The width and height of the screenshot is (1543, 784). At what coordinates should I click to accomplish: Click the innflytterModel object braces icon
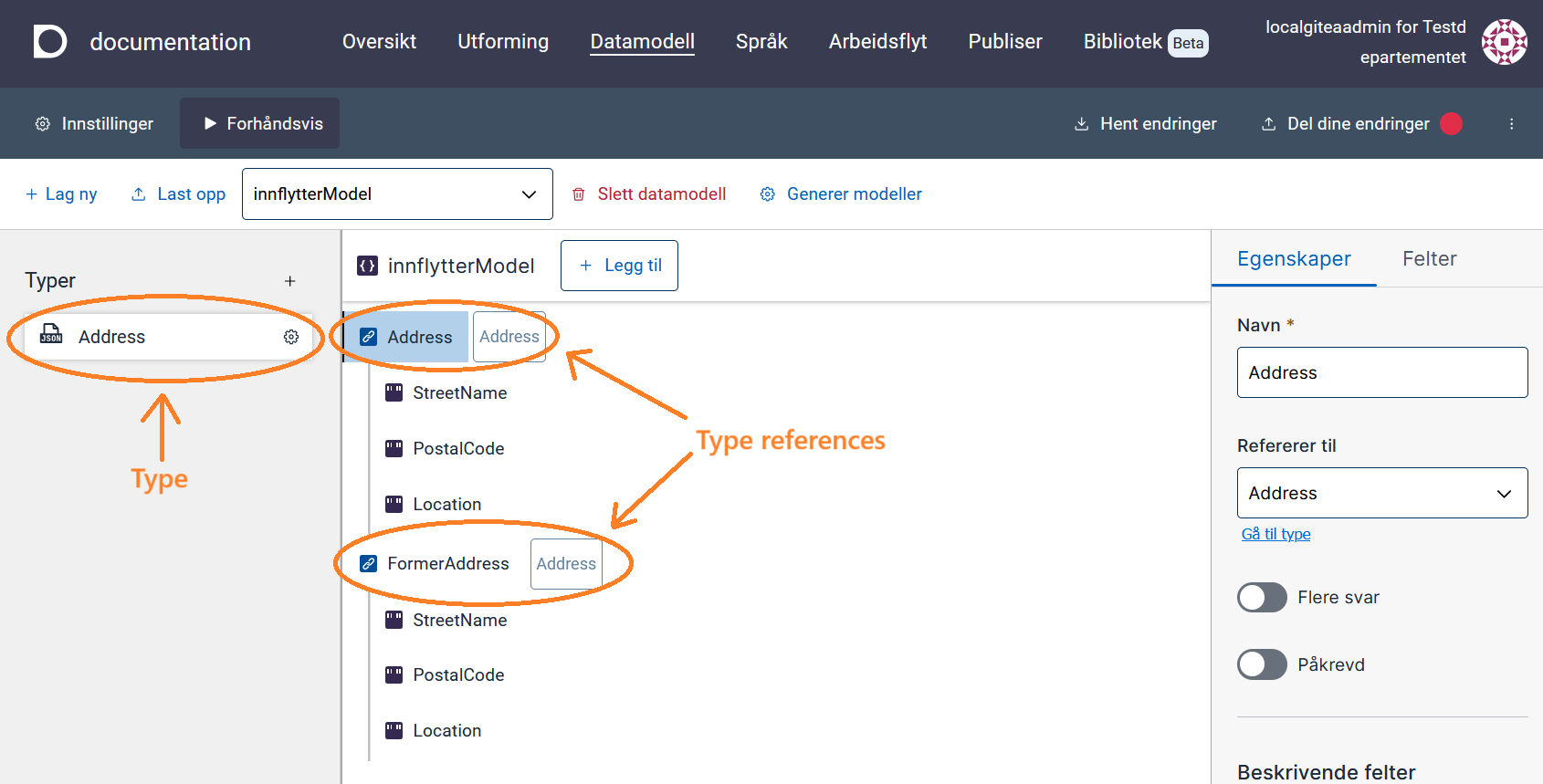point(367,266)
